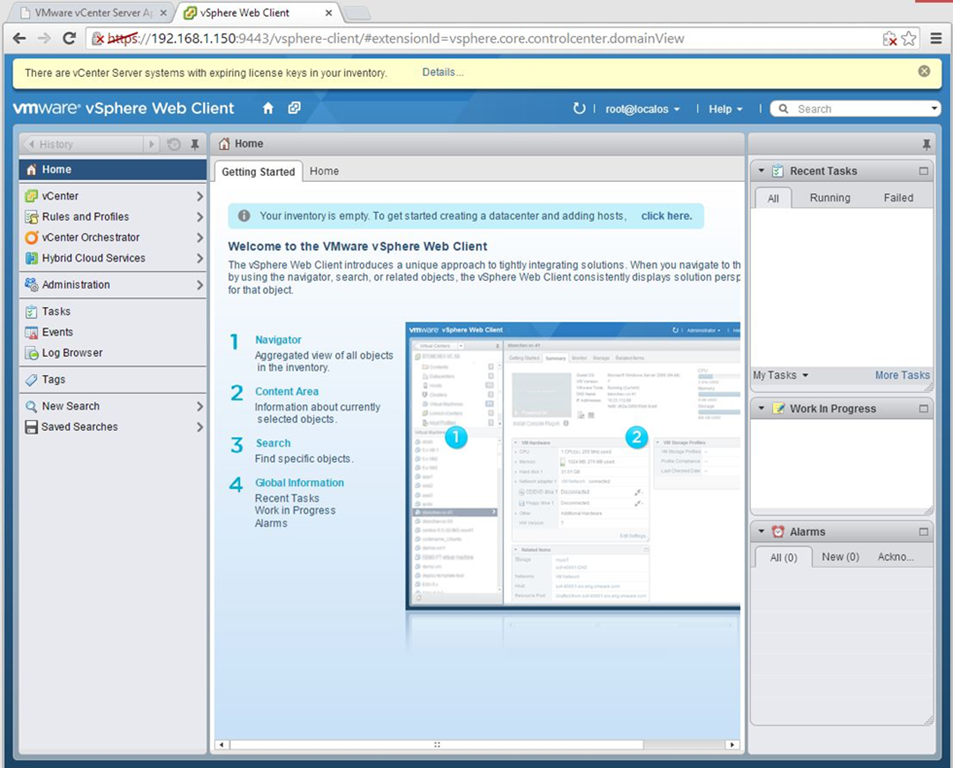Switch to the Home tab in content area
Viewport: 953px width, 768px height.
[325, 171]
